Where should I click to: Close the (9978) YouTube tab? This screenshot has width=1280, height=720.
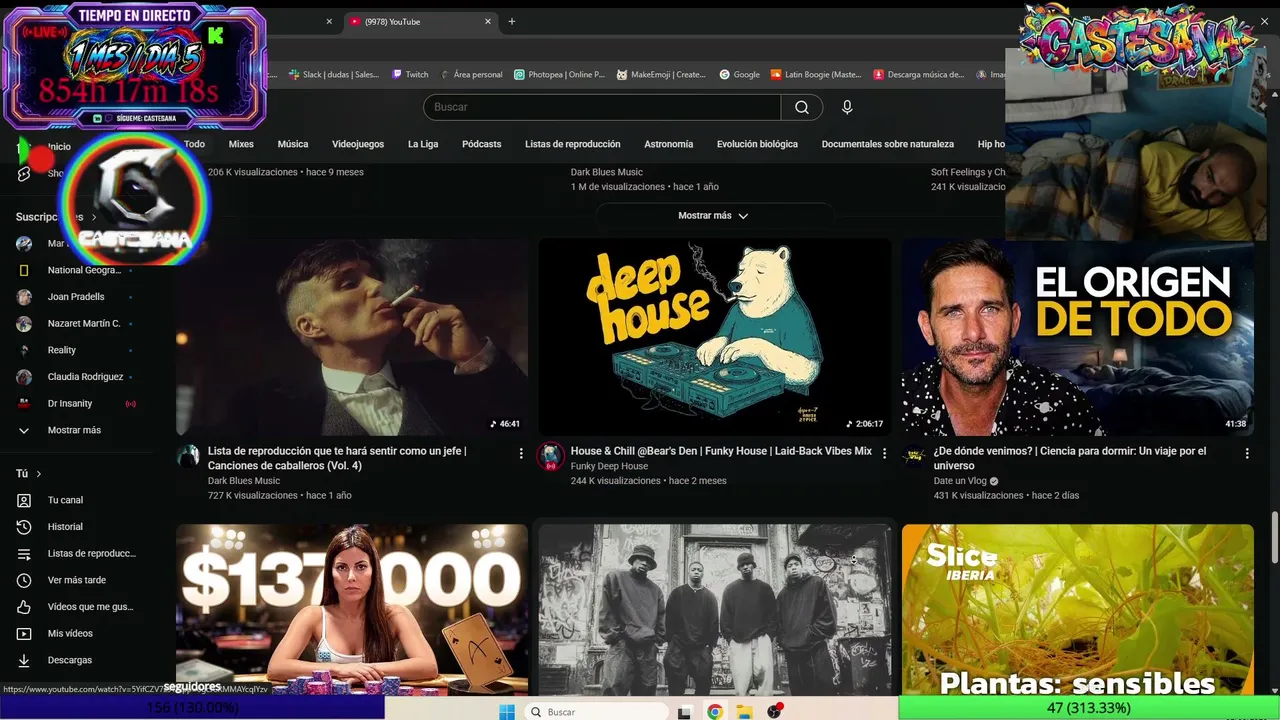pos(488,22)
